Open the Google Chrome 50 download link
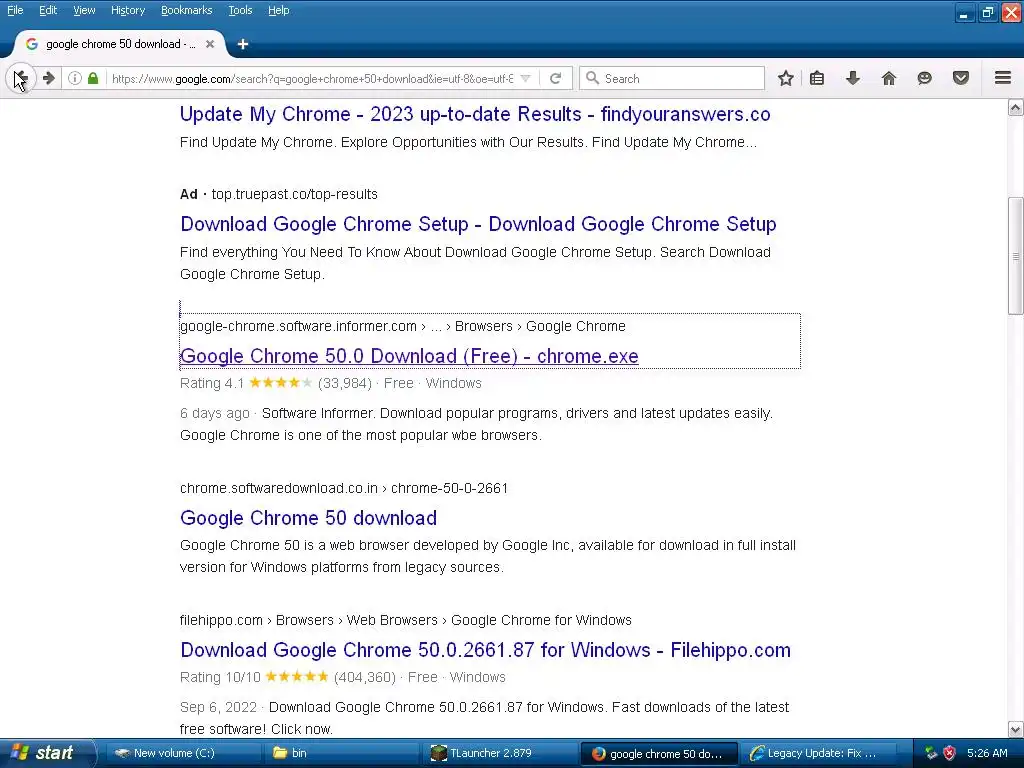This screenshot has width=1024, height=768. point(308,518)
